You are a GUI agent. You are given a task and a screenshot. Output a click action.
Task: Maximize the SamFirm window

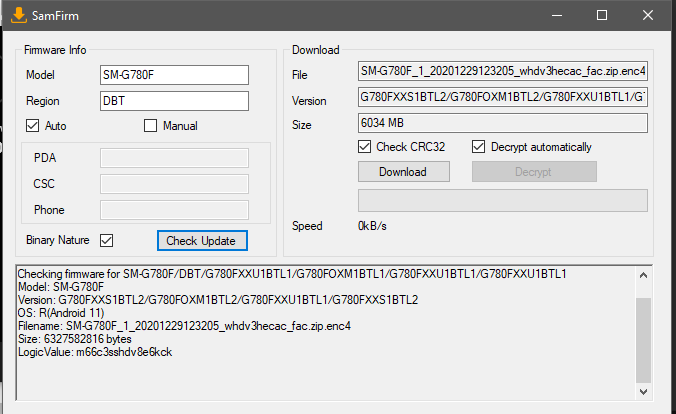tap(602, 16)
